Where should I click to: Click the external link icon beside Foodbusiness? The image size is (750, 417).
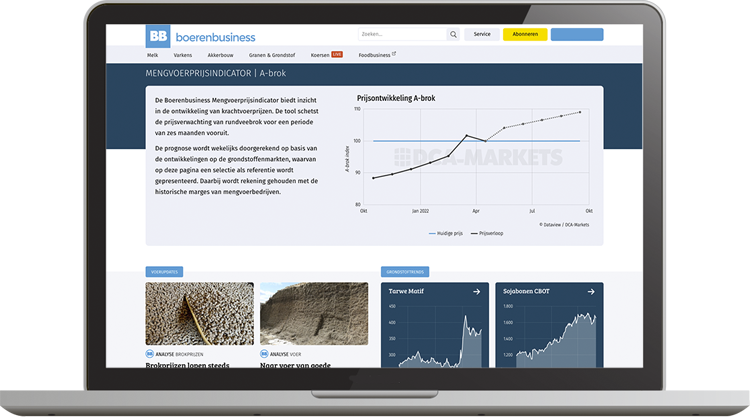click(393, 54)
